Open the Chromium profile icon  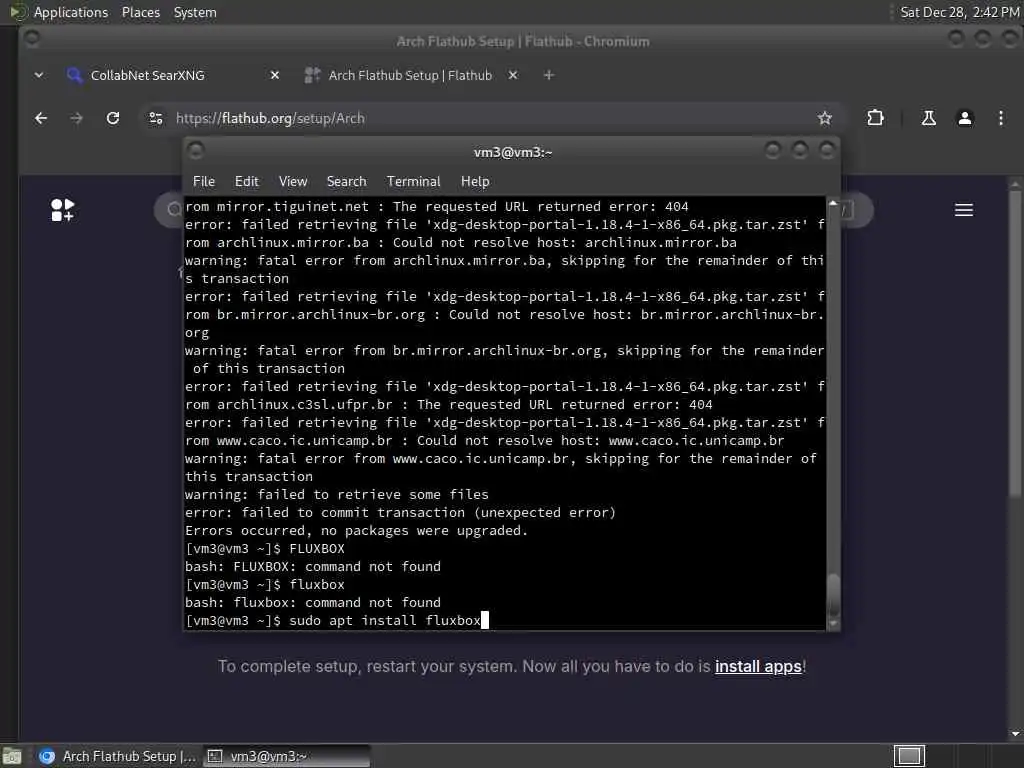click(x=965, y=118)
